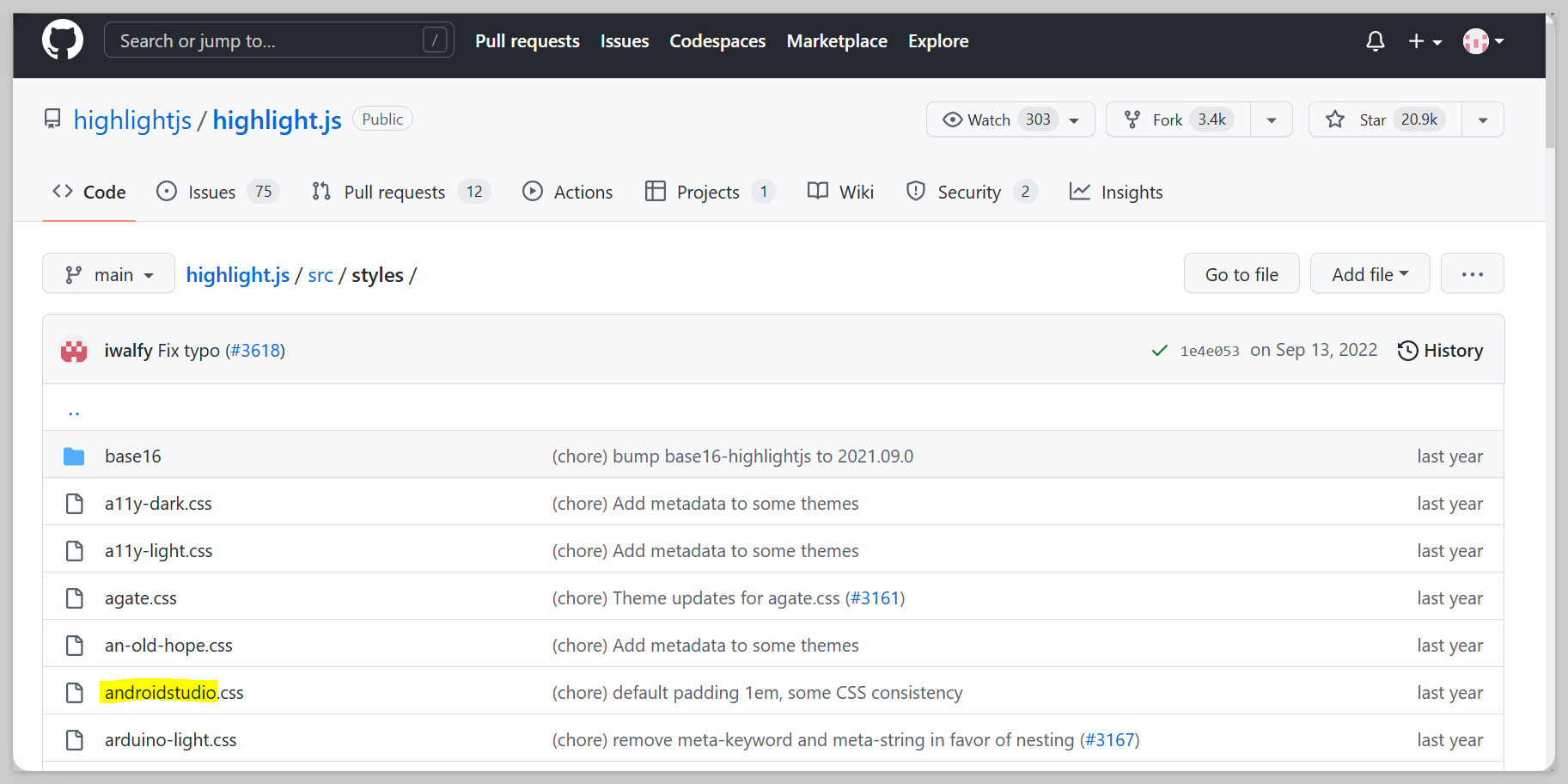Click the file icon for androidstudio.css

point(75,693)
